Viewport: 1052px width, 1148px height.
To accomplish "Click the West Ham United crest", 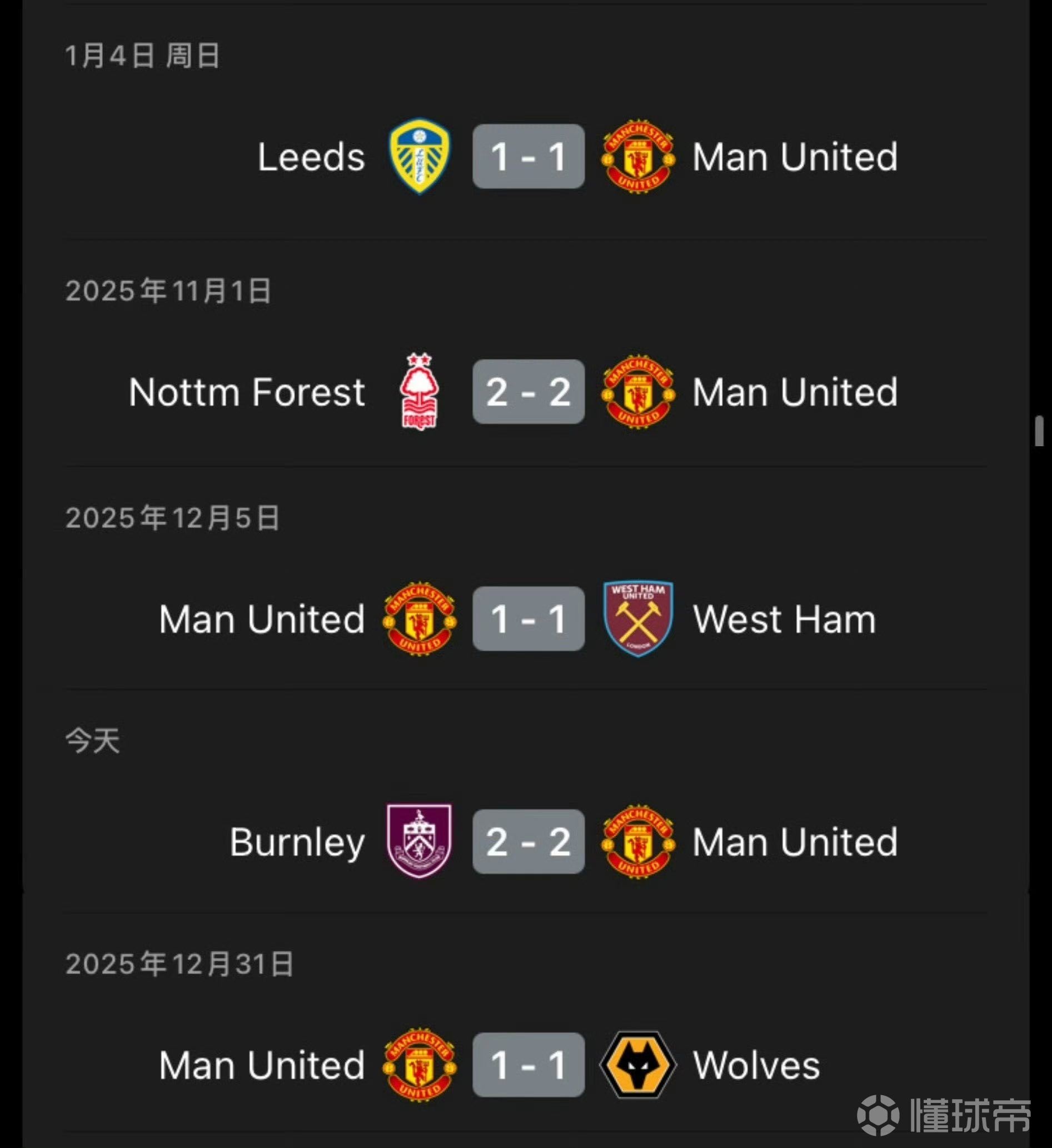I will point(638,618).
